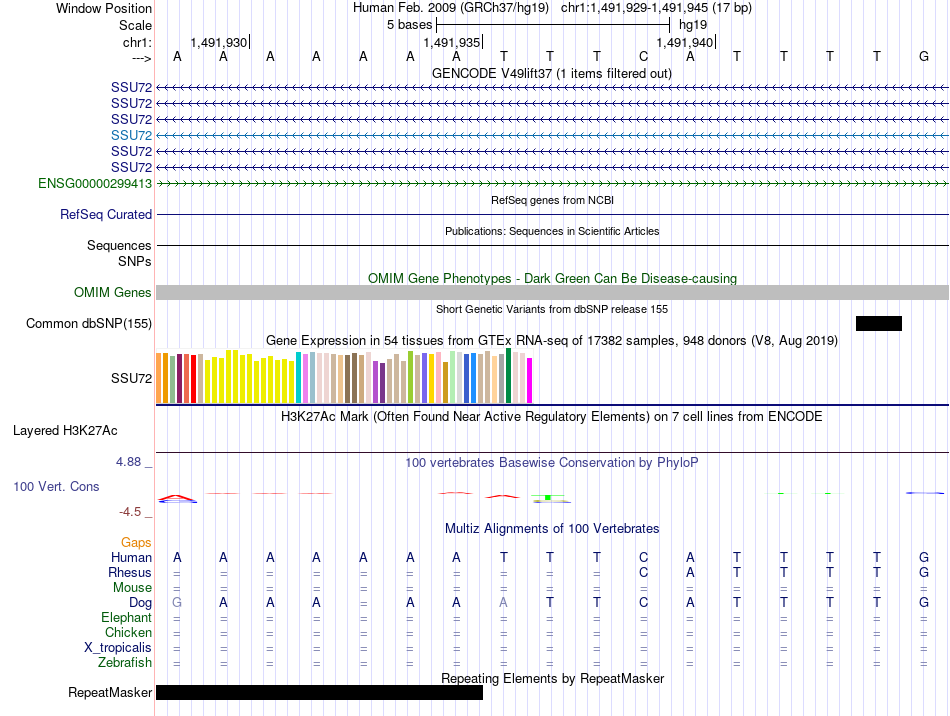Open the Layered H3K27Ac track label
Viewport: 950px width, 716px height.
(x=65, y=432)
